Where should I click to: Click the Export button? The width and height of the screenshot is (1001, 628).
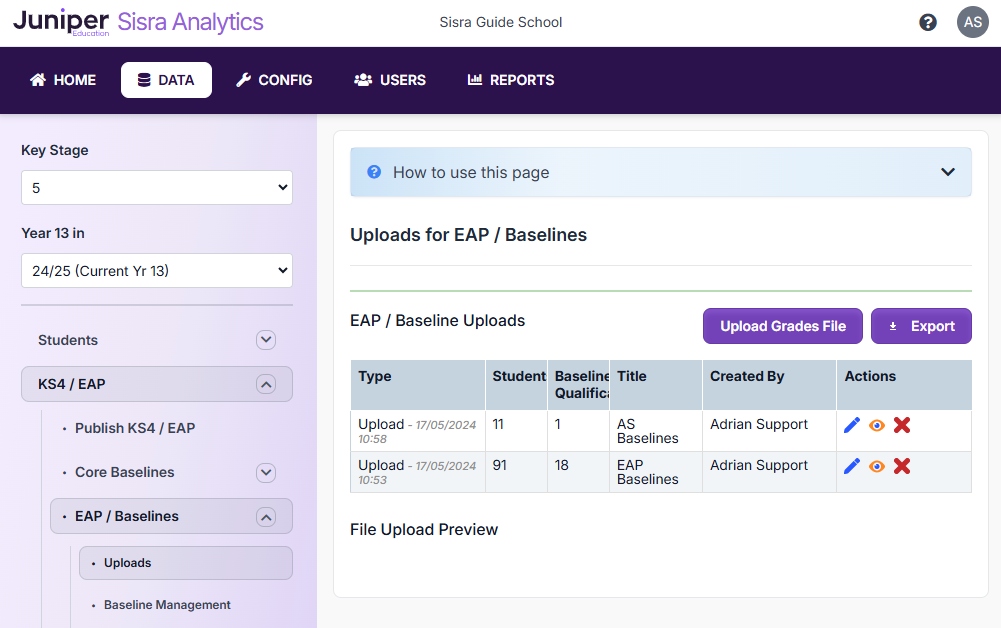[x=921, y=326]
